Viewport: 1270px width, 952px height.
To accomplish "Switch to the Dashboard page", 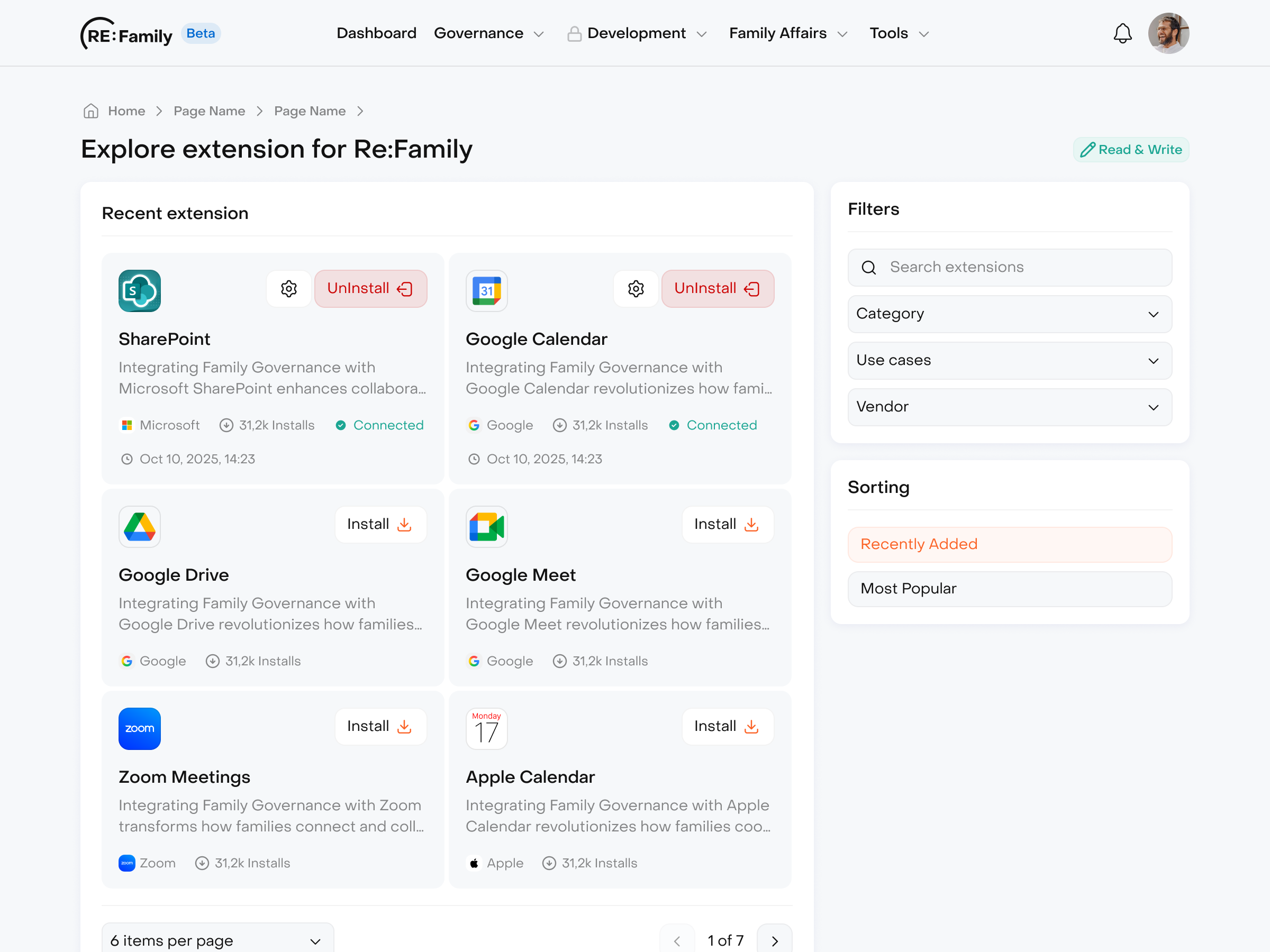I will pos(376,33).
